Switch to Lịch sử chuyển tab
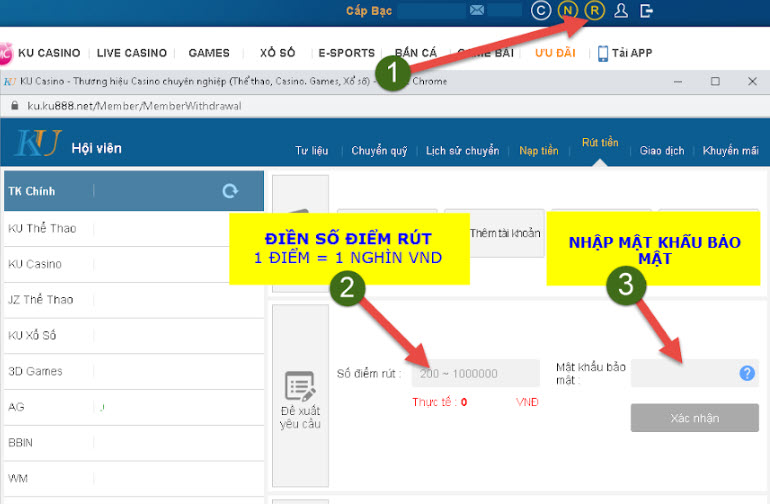770x504 pixels. coord(462,151)
